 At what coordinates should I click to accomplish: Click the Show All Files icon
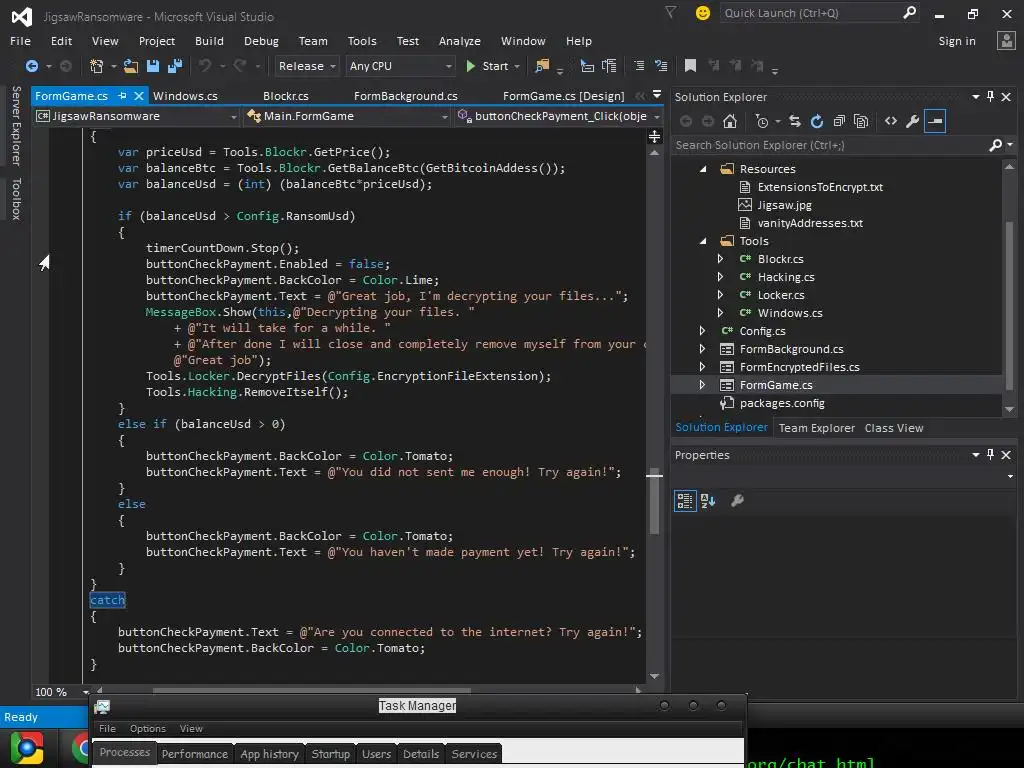[861, 121]
